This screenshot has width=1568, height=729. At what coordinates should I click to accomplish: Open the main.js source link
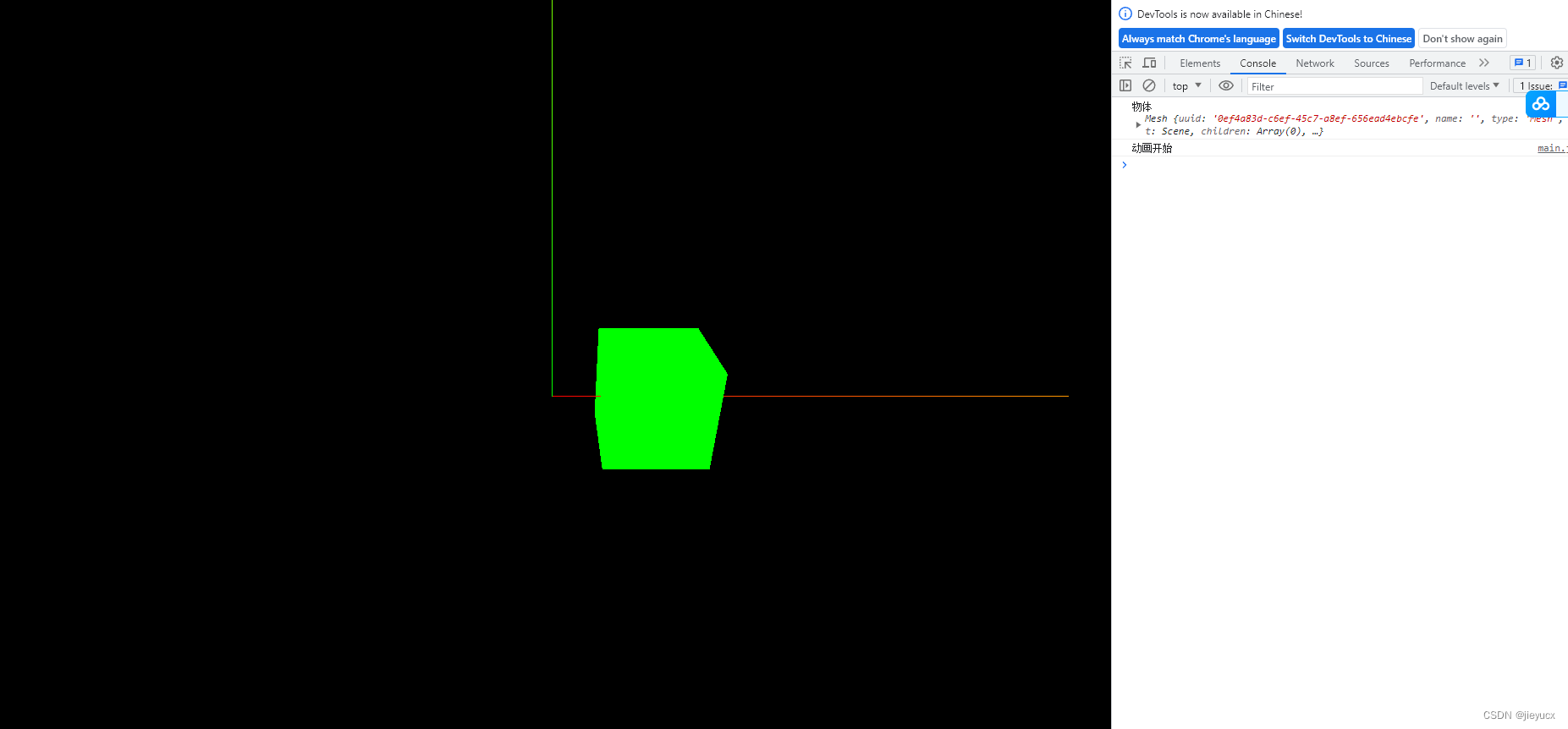(x=1552, y=148)
